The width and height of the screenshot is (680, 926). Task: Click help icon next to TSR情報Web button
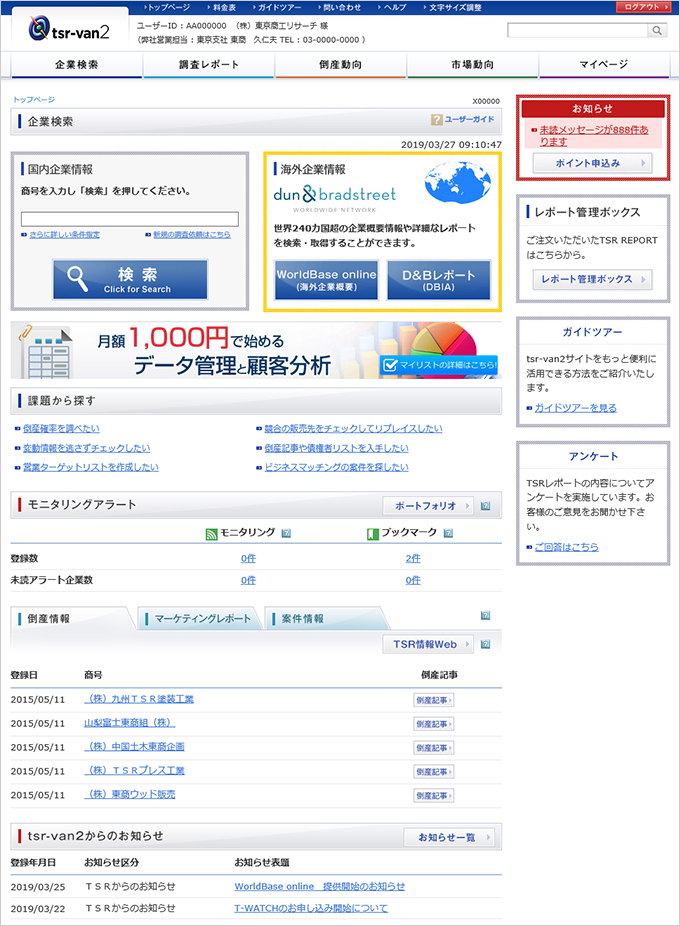click(486, 645)
